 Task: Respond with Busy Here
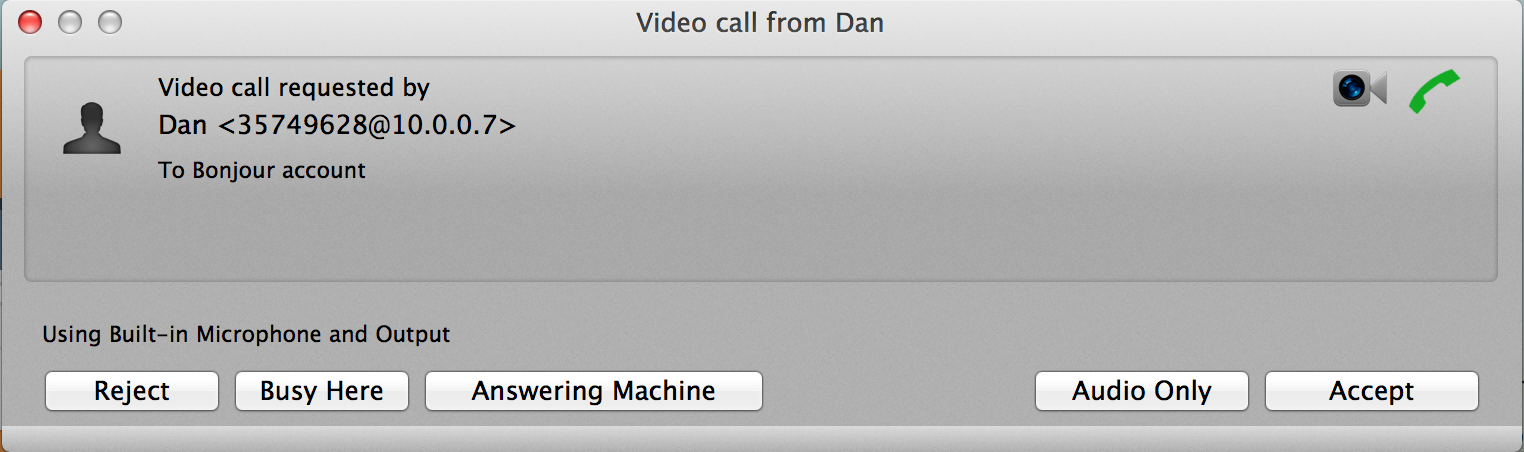(322, 391)
